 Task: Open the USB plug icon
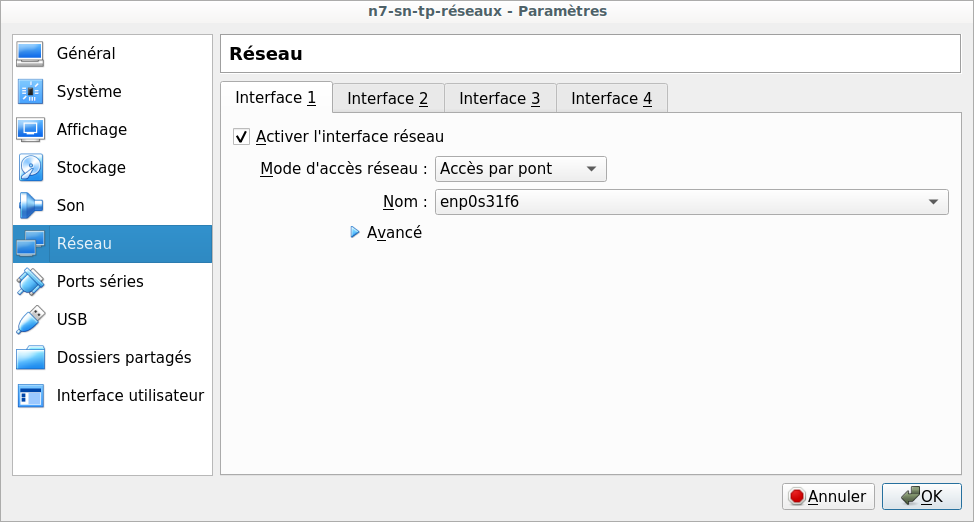coord(30,319)
